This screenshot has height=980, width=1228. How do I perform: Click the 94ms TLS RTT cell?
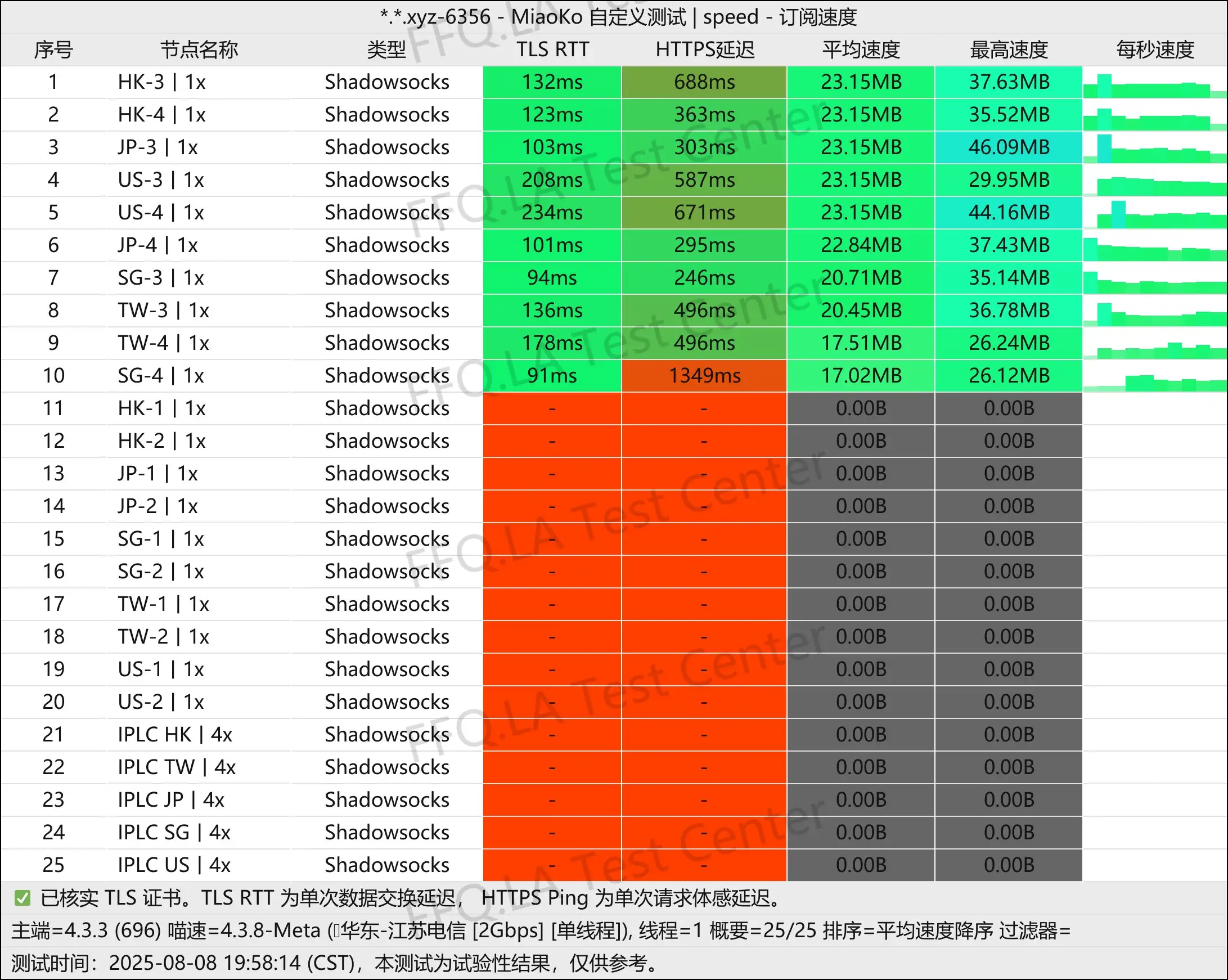552,278
